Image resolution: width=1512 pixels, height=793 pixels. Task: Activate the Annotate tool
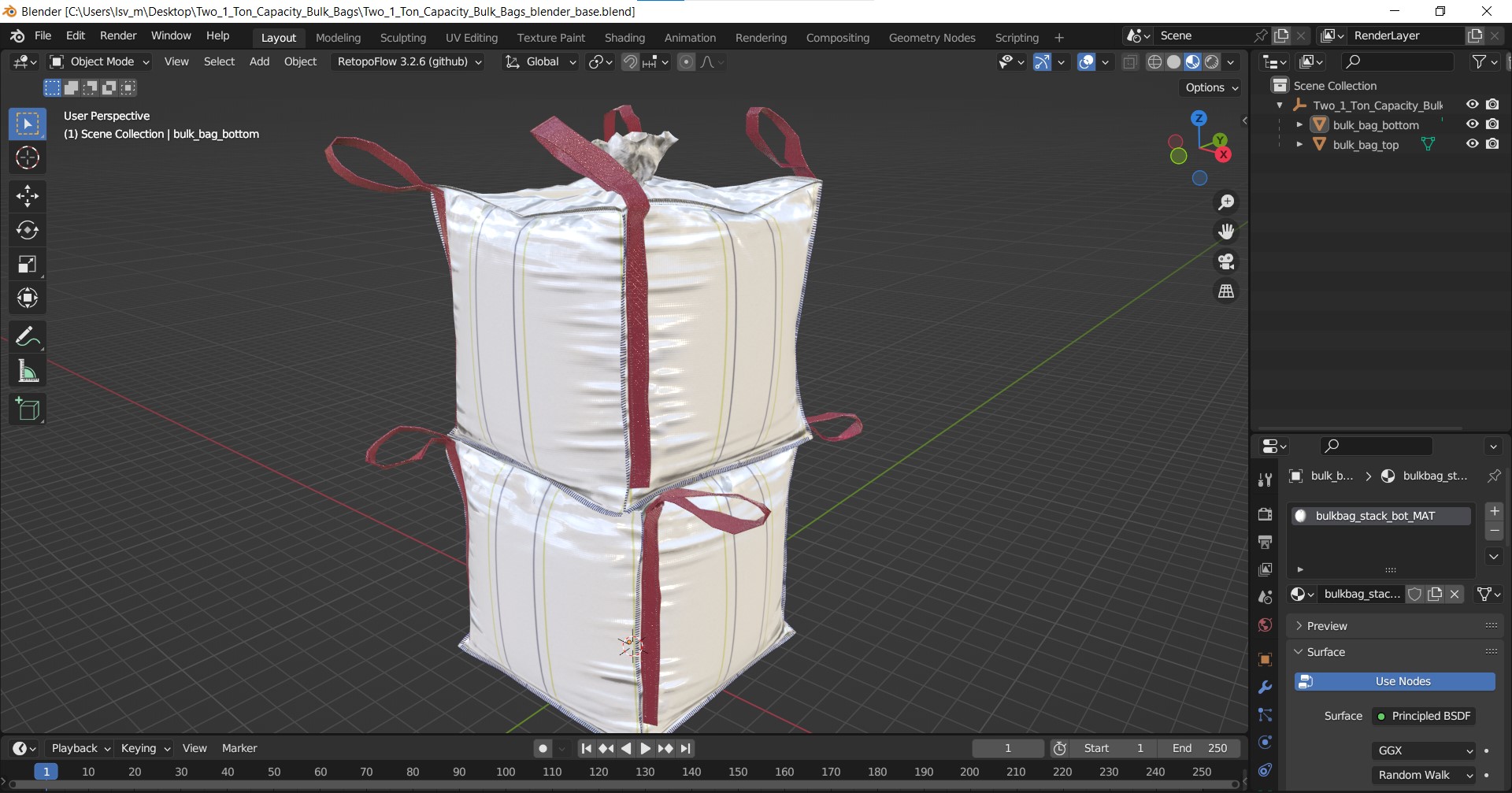coord(28,337)
